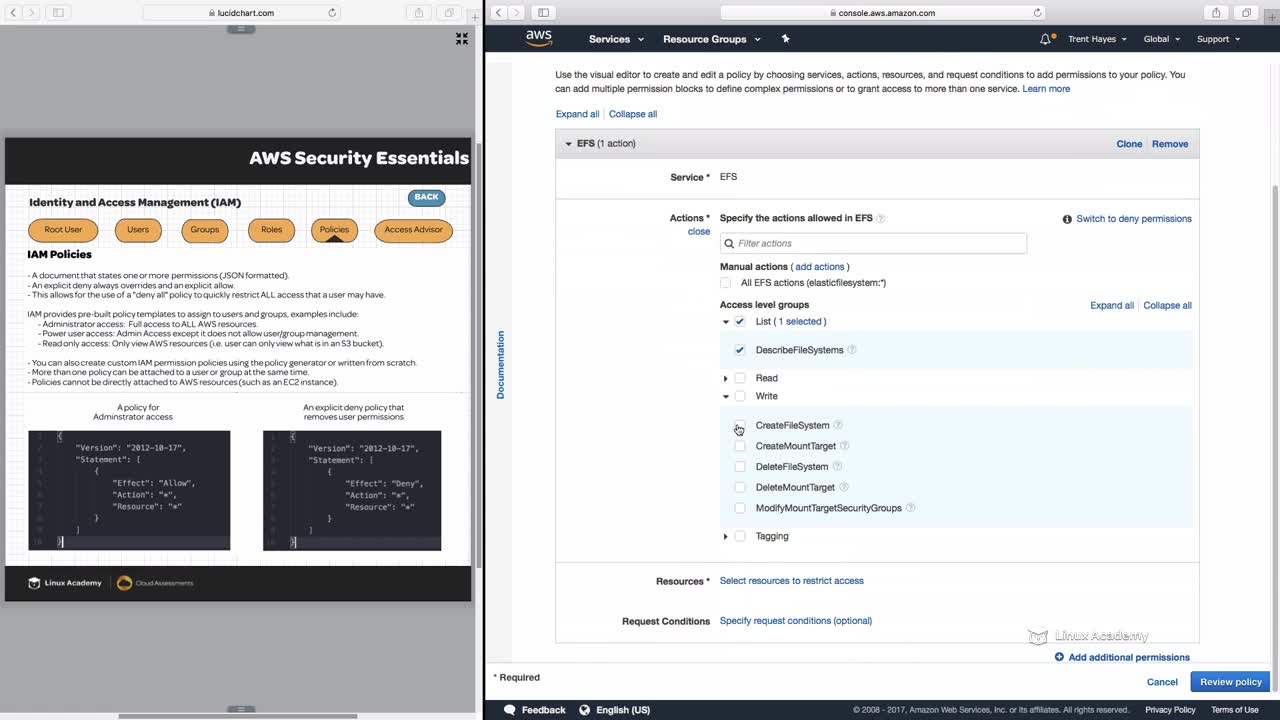Viewport: 1280px width, 720px height.
Task: Enable the CreateFileSystem checkbox
Action: point(740,426)
